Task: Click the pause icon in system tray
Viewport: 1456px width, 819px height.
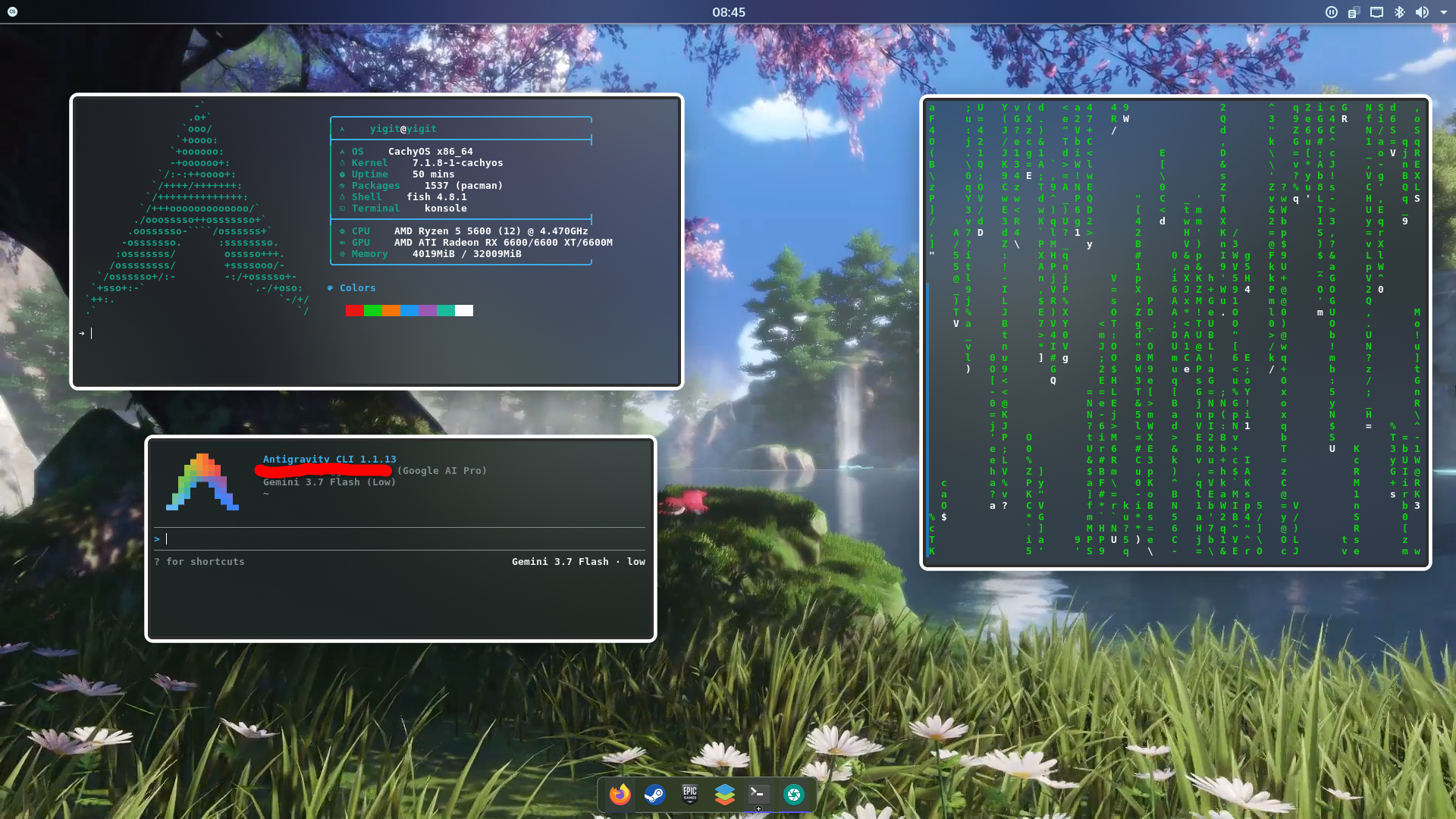Action: (1331, 12)
